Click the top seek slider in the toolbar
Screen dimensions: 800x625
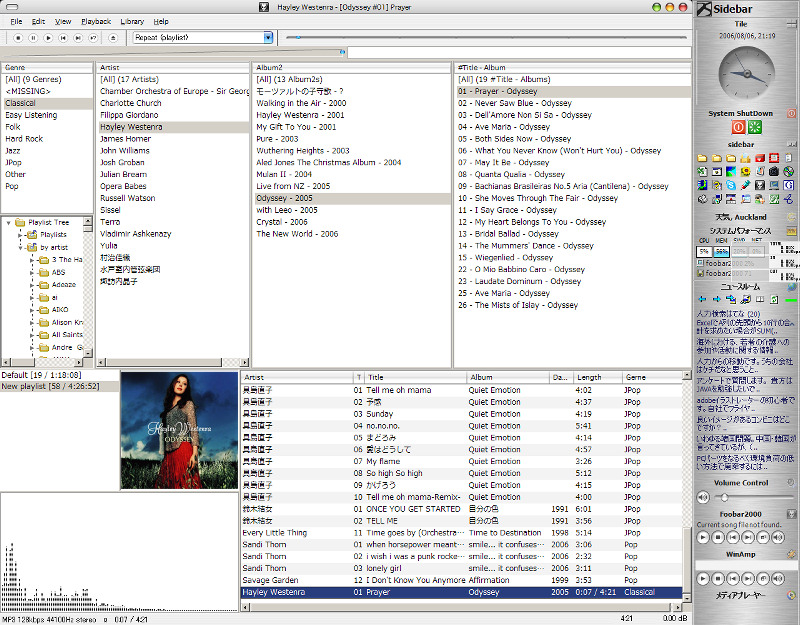click(486, 37)
